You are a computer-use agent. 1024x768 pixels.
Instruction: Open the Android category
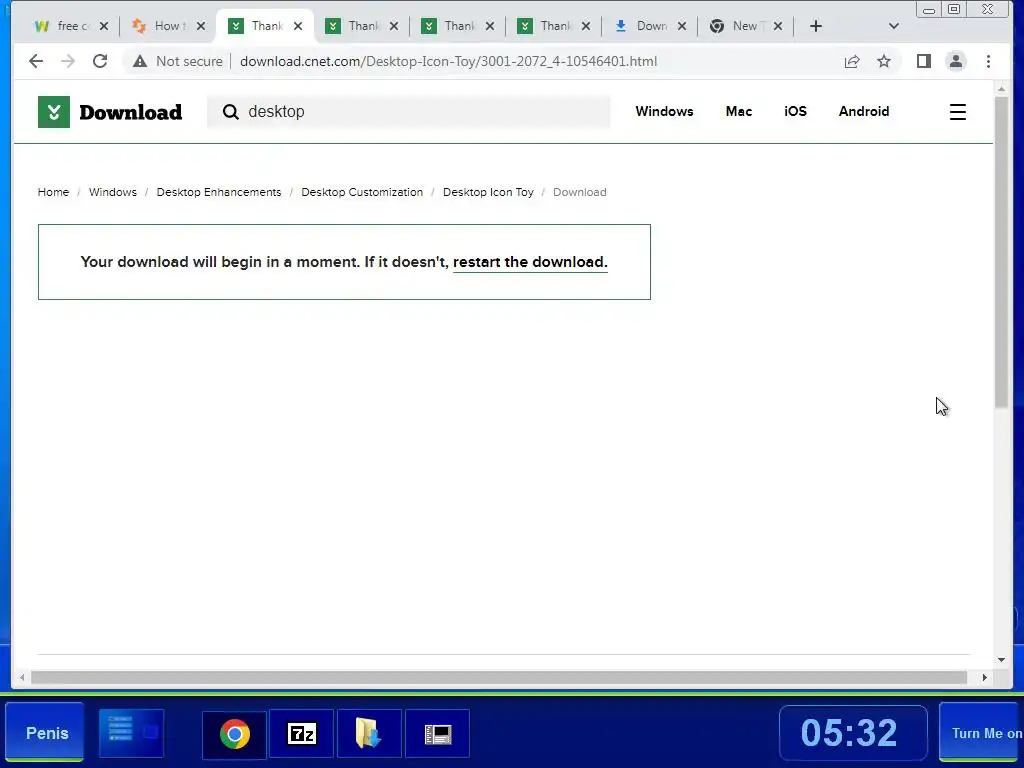click(x=864, y=111)
